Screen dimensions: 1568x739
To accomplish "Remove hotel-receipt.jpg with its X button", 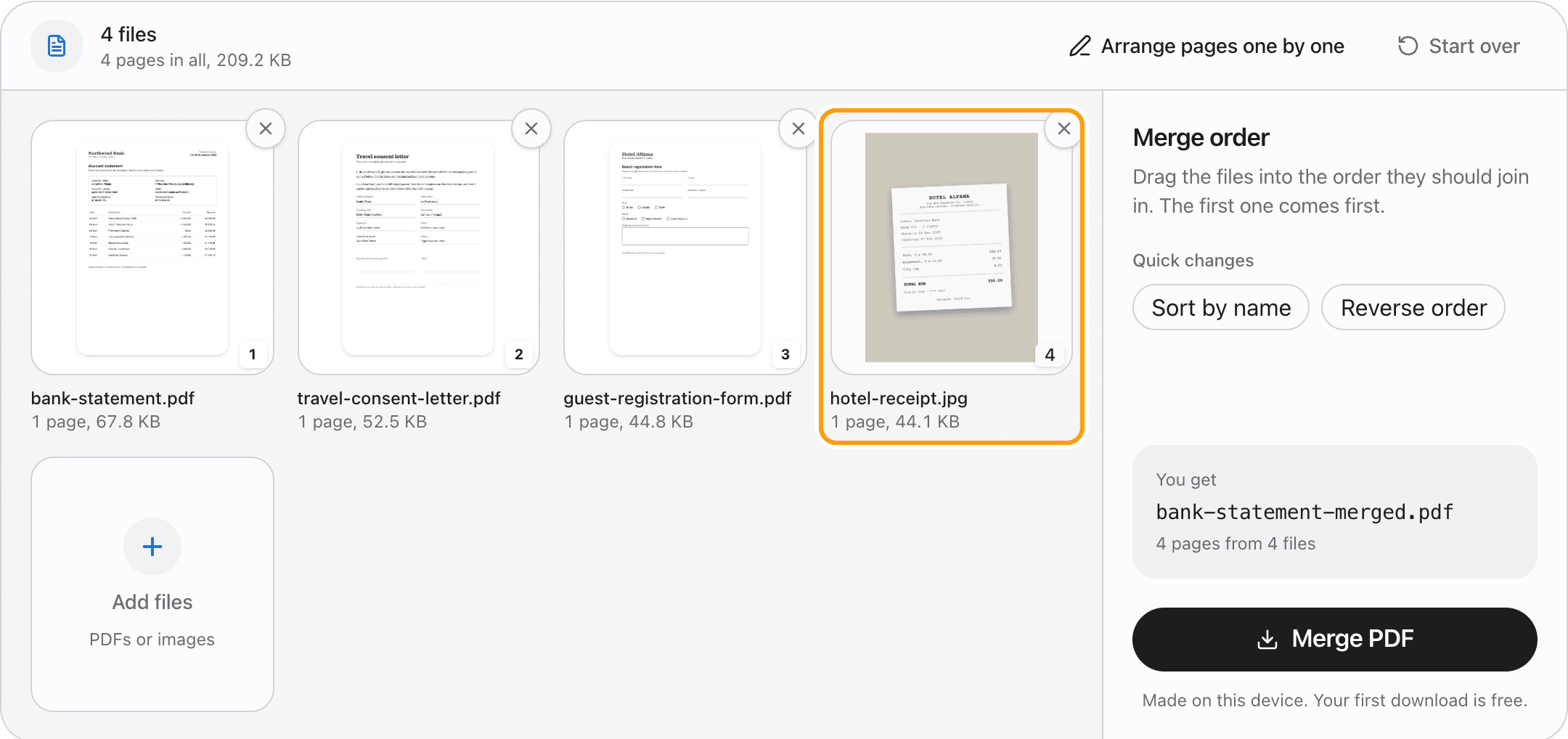I will click(1064, 128).
